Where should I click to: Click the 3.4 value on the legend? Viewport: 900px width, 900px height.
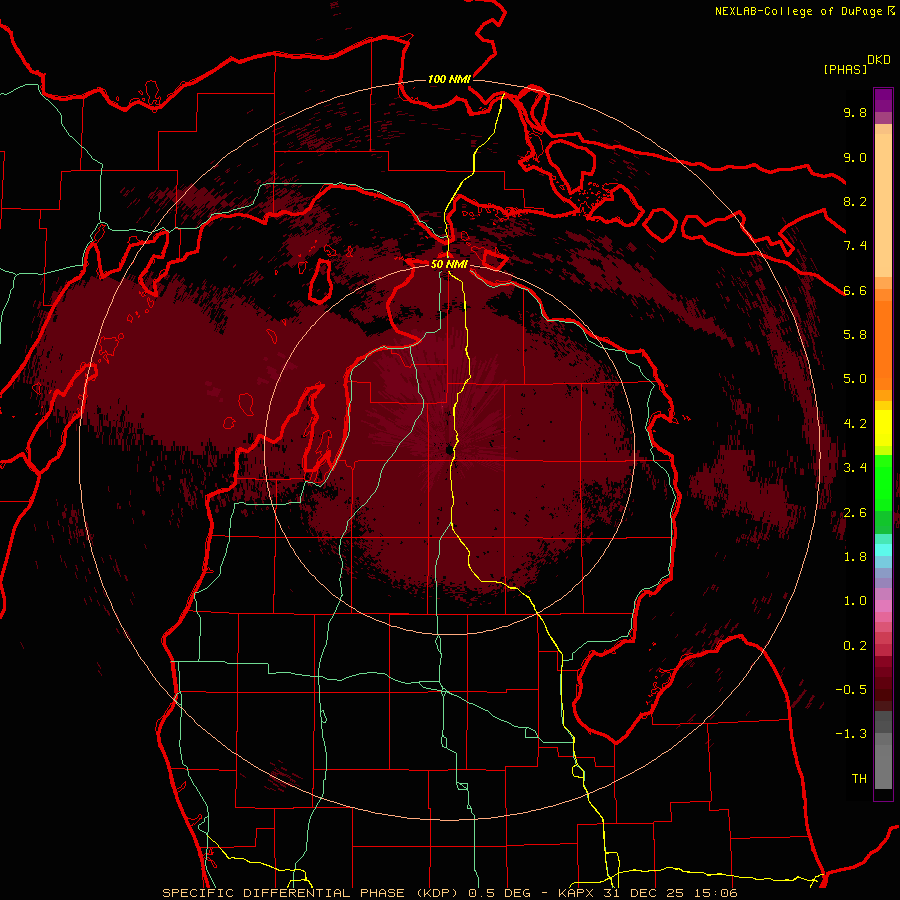click(x=855, y=468)
